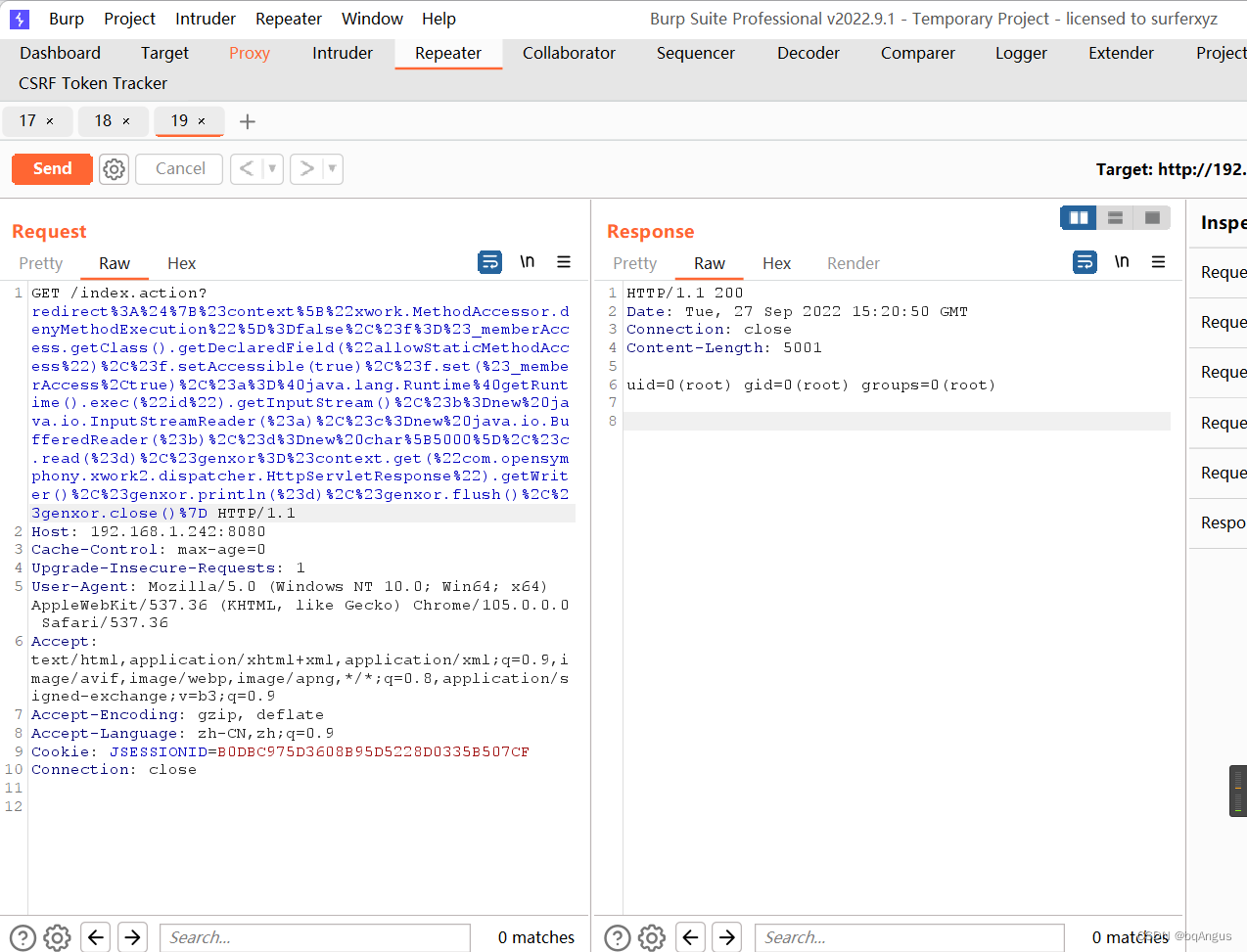Switch to the Dashboard tab
Screen dimensions: 1247x952
pos(60,53)
